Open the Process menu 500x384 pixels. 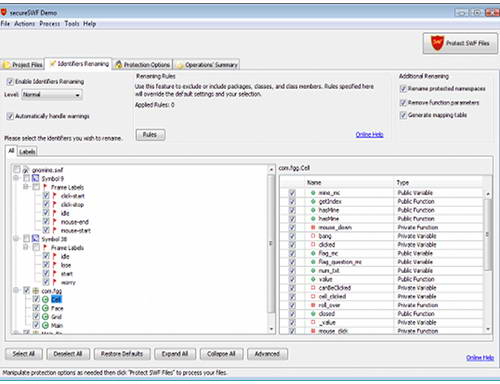point(50,24)
